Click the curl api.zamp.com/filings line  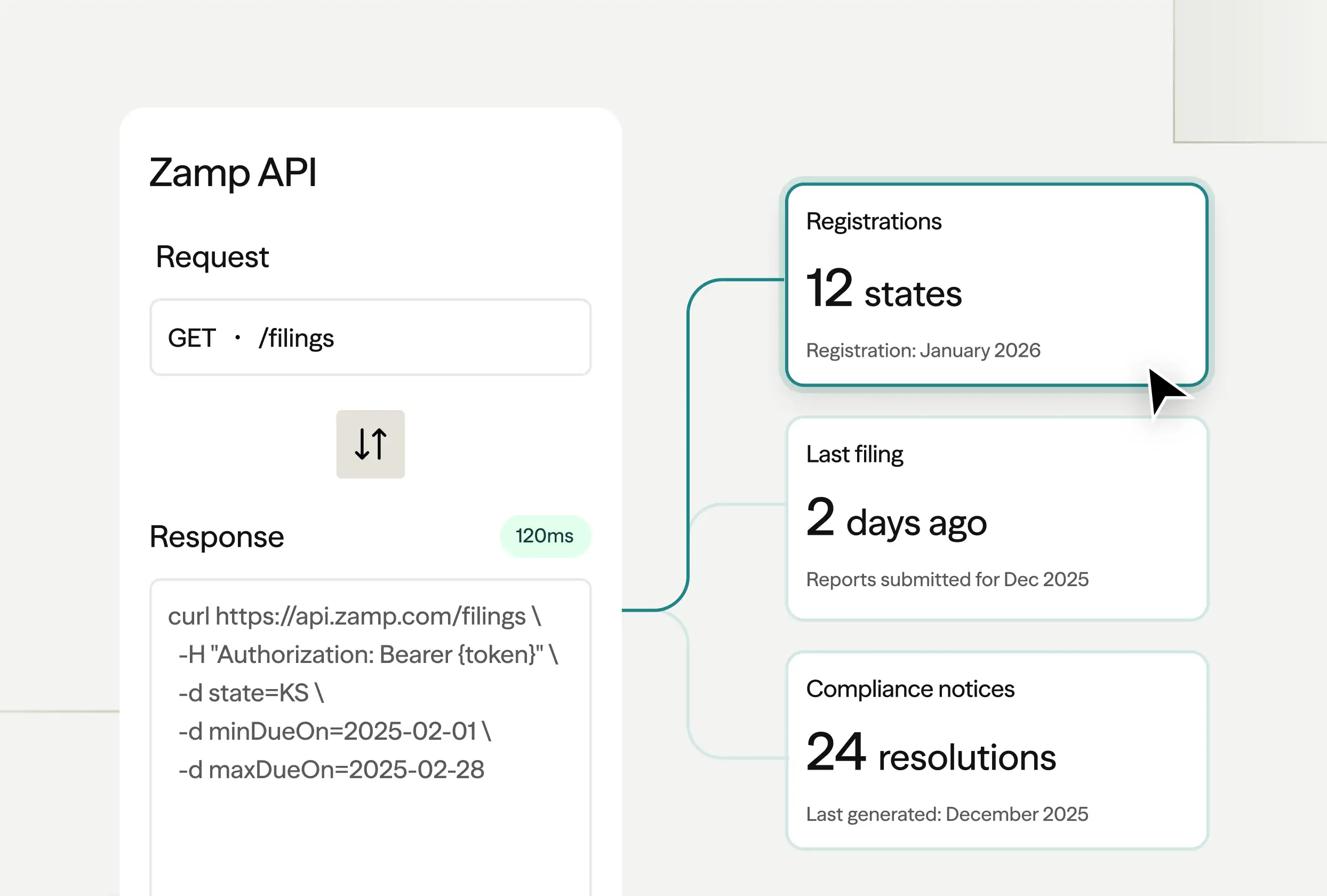coord(354,617)
